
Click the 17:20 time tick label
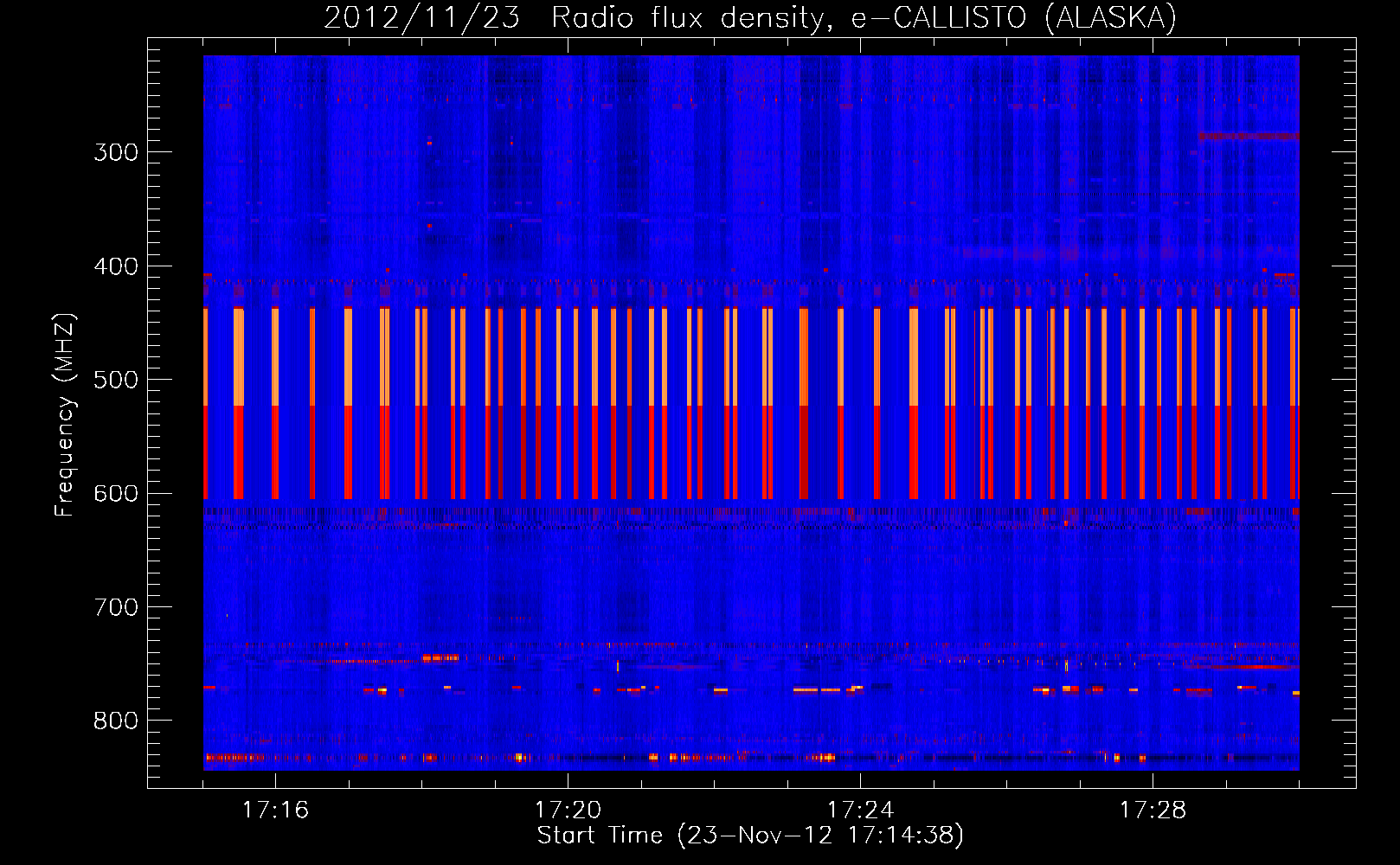pyautogui.click(x=568, y=811)
